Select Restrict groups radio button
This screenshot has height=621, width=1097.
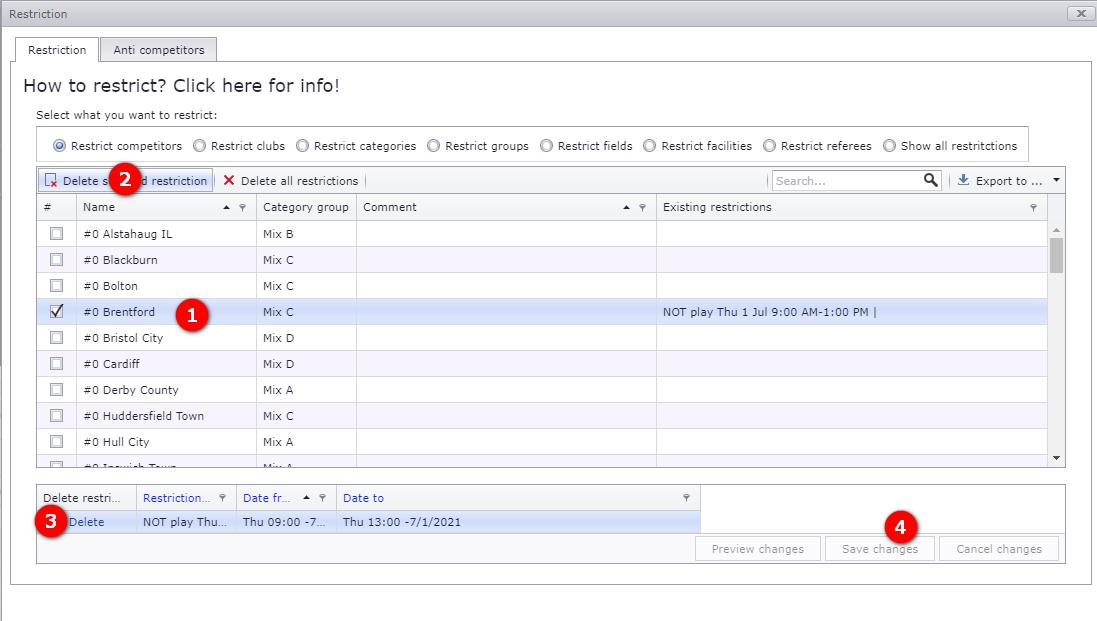[x=434, y=145]
